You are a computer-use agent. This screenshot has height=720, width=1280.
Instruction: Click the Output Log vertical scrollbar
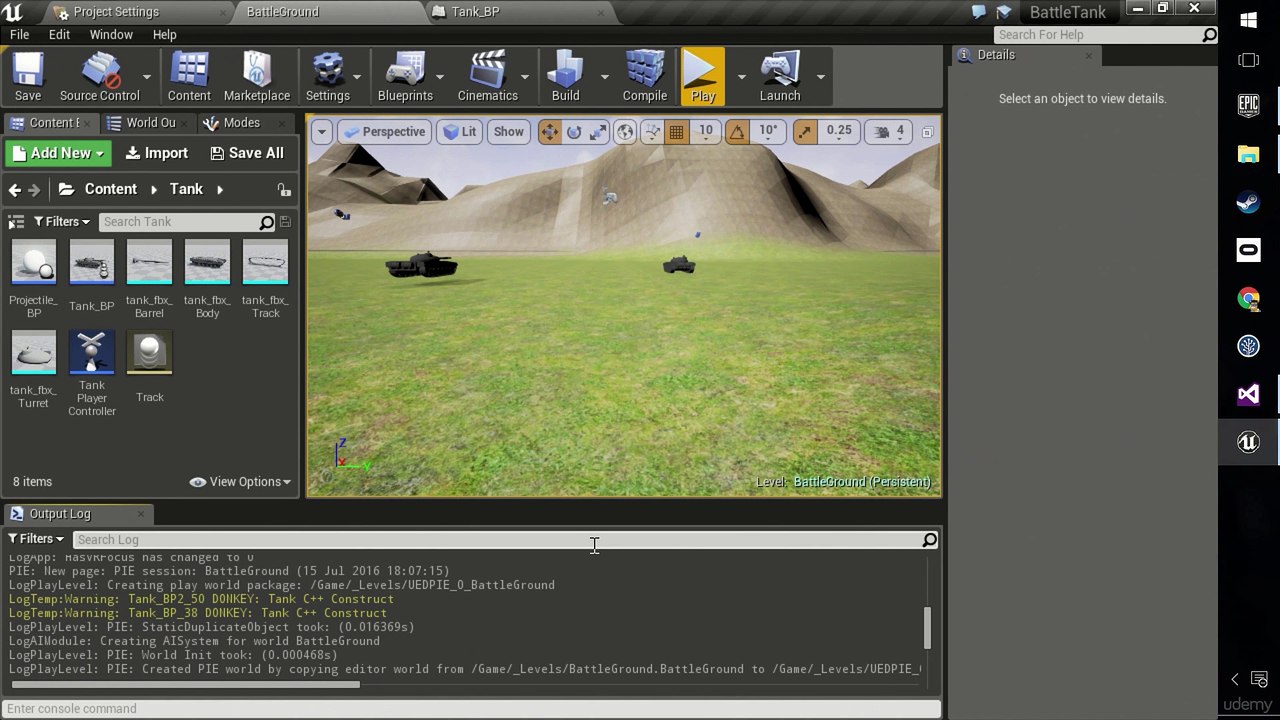[x=927, y=628]
